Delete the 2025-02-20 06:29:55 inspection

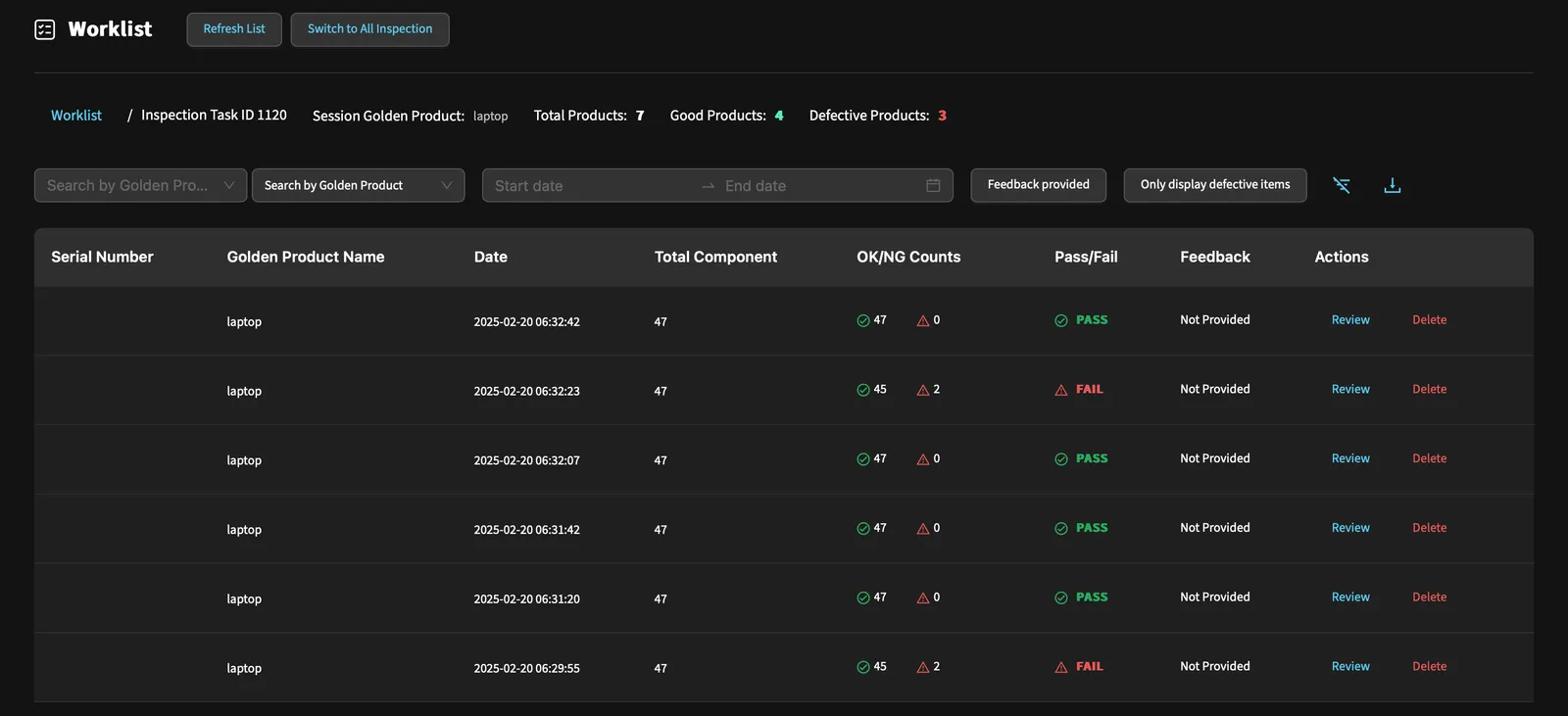(1429, 667)
